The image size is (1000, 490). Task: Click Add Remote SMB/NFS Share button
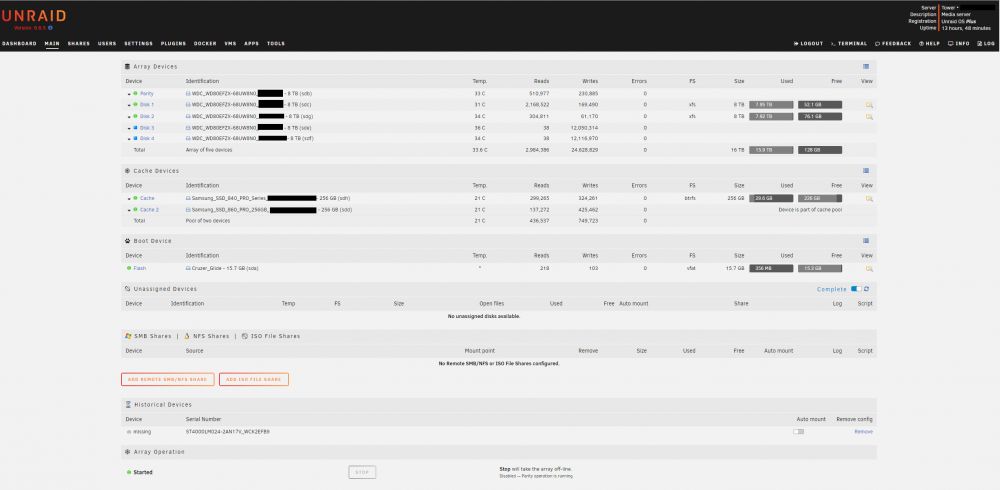point(168,380)
